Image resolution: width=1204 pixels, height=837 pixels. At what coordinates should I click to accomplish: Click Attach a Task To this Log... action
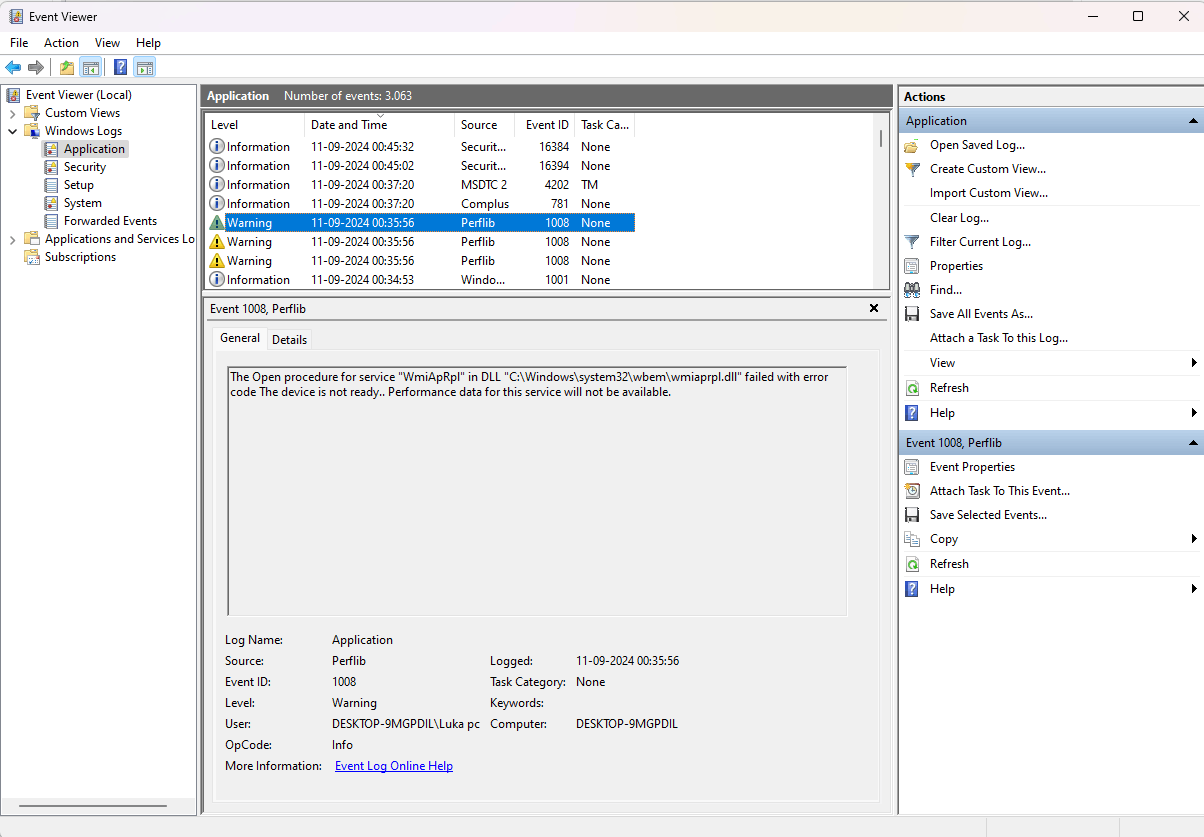[x=999, y=338]
